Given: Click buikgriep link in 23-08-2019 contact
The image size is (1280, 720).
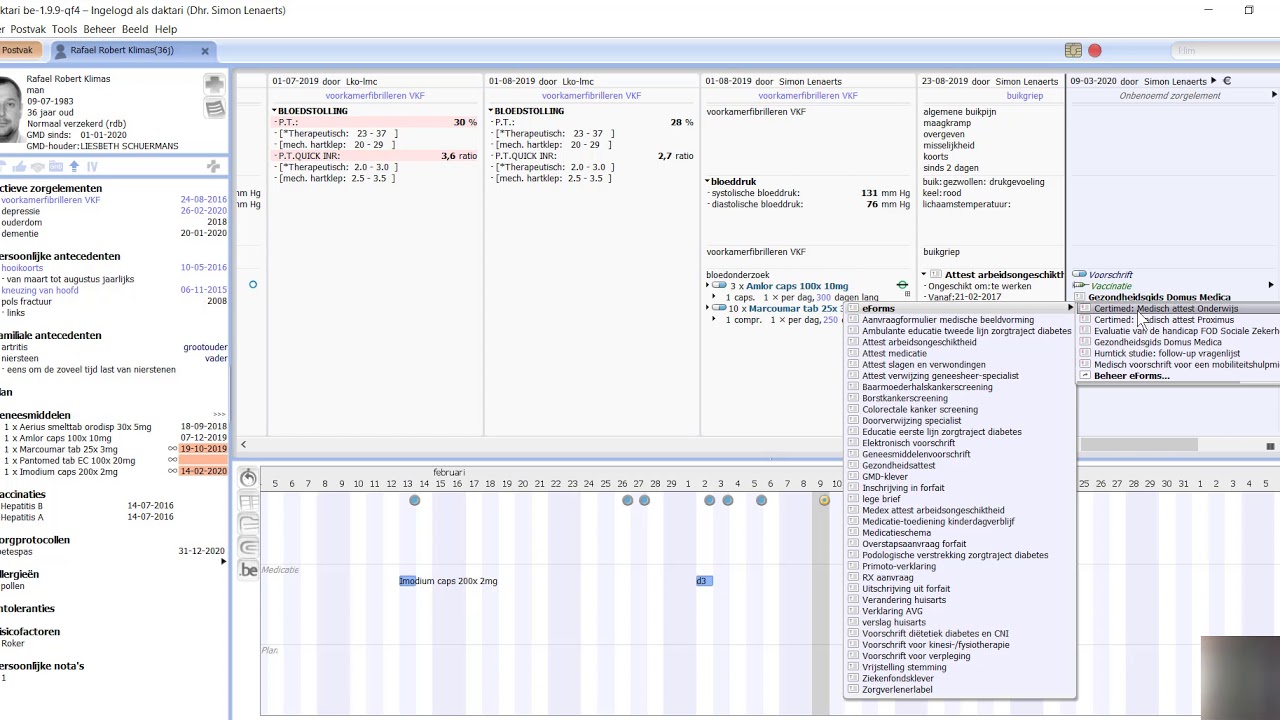Looking at the screenshot, I should (x=1024, y=96).
